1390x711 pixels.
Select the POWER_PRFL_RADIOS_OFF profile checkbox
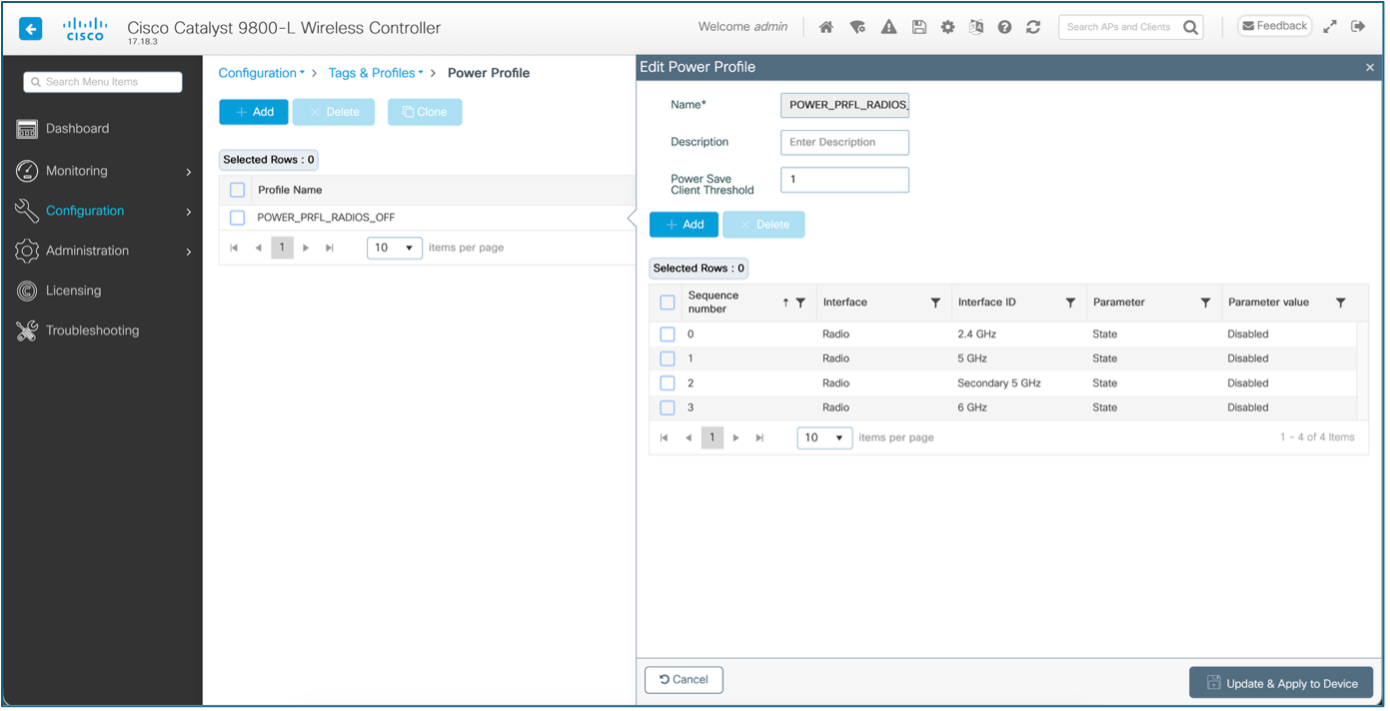[x=237, y=217]
